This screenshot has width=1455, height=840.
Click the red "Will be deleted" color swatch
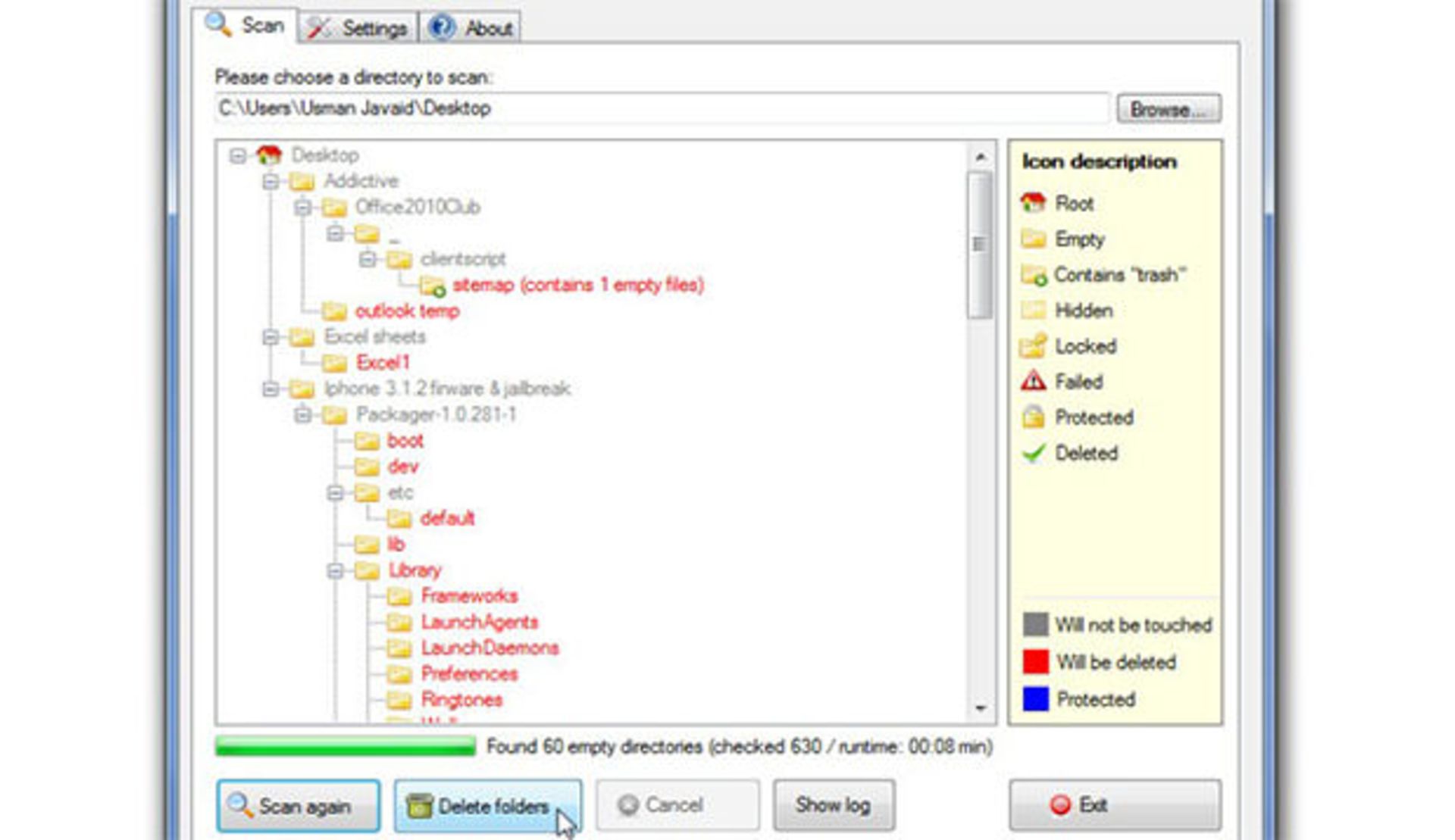point(1035,662)
